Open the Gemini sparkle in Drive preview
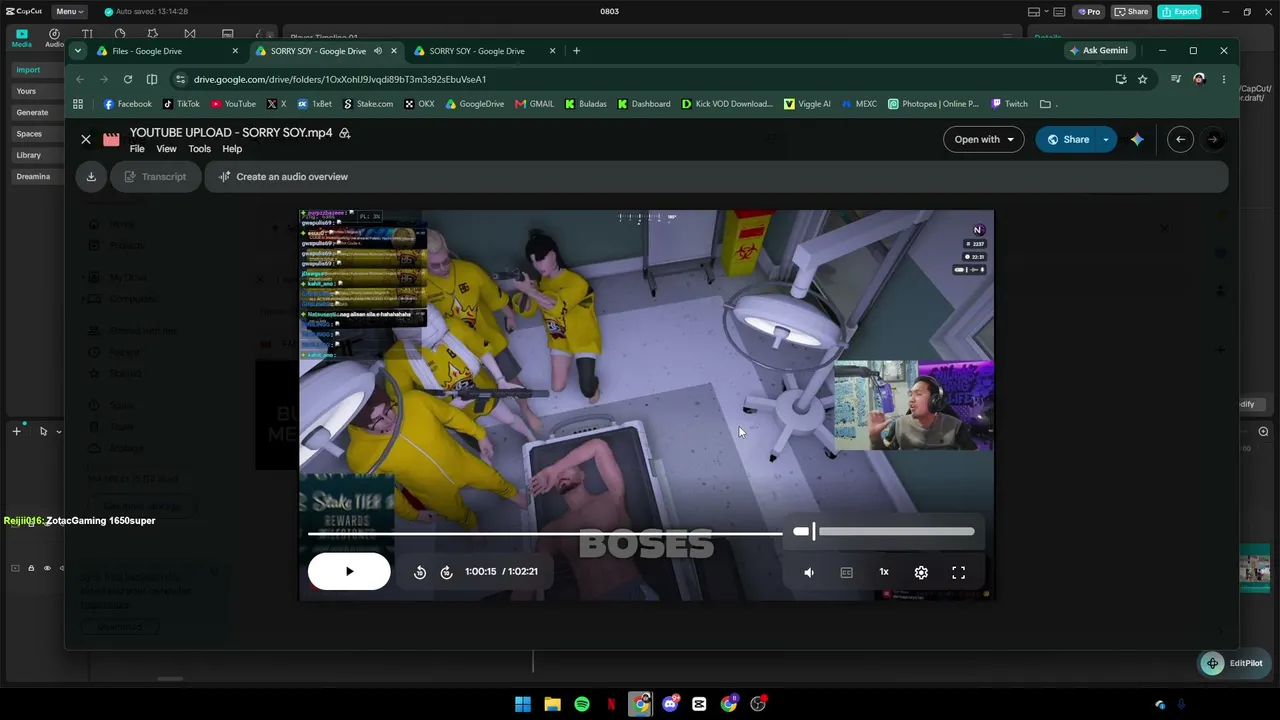The height and width of the screenshot is (720, 1280). click(x=1137, y=140)
